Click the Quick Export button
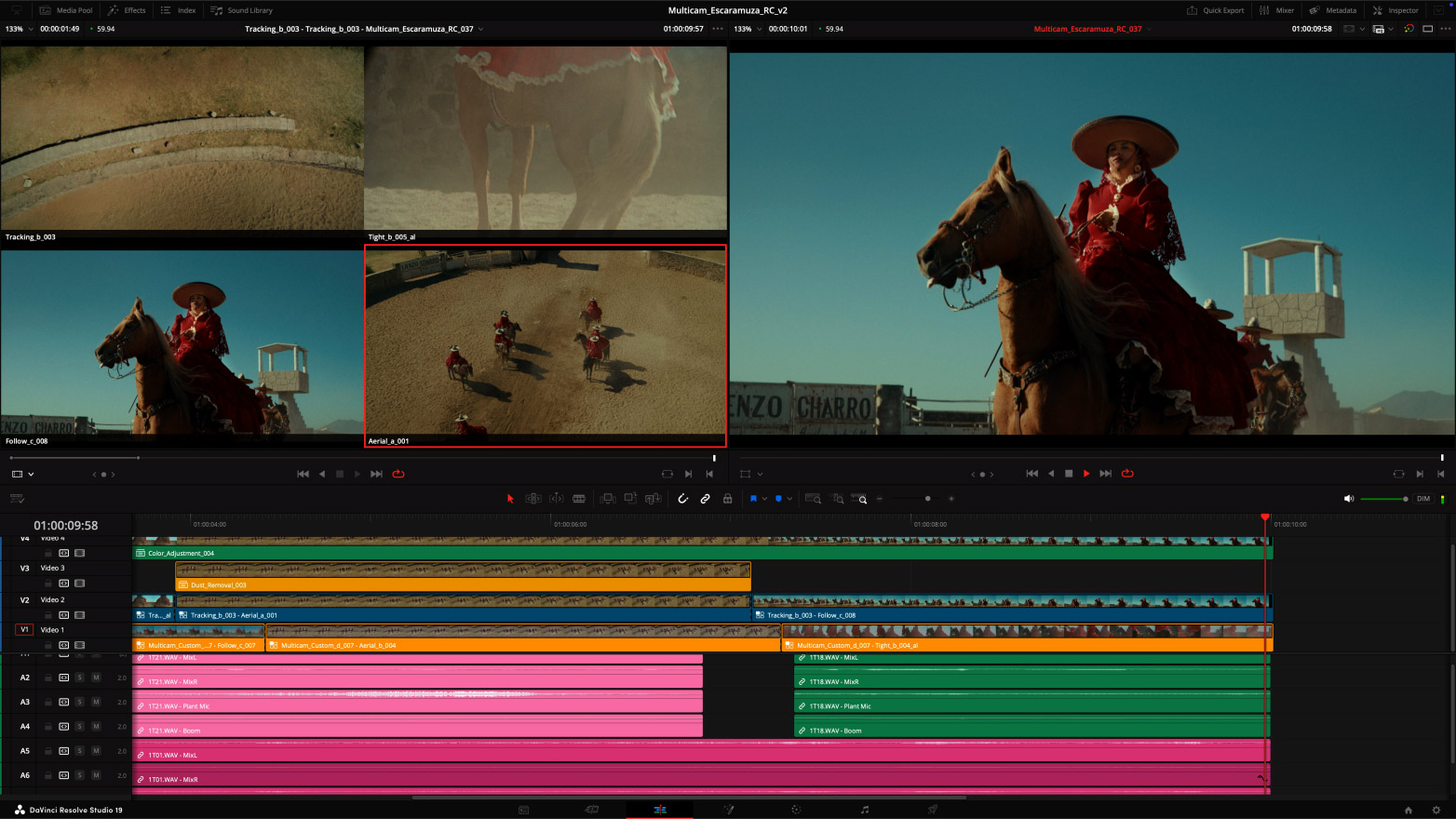This screenshot has width=1456, height=819. pyautogui.click(x=1215, y=10)
